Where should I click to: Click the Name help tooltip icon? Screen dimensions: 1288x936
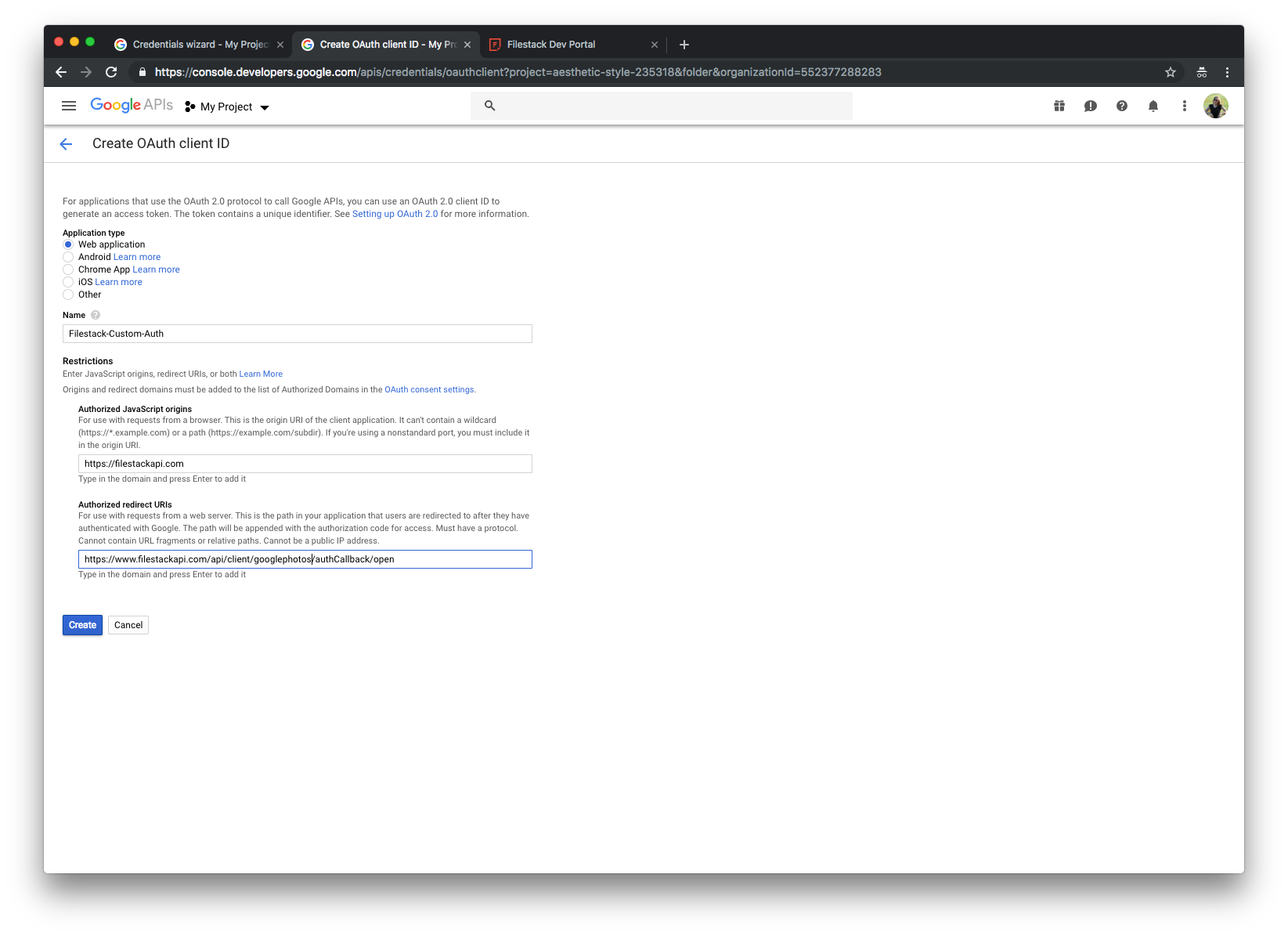[96, 315]
